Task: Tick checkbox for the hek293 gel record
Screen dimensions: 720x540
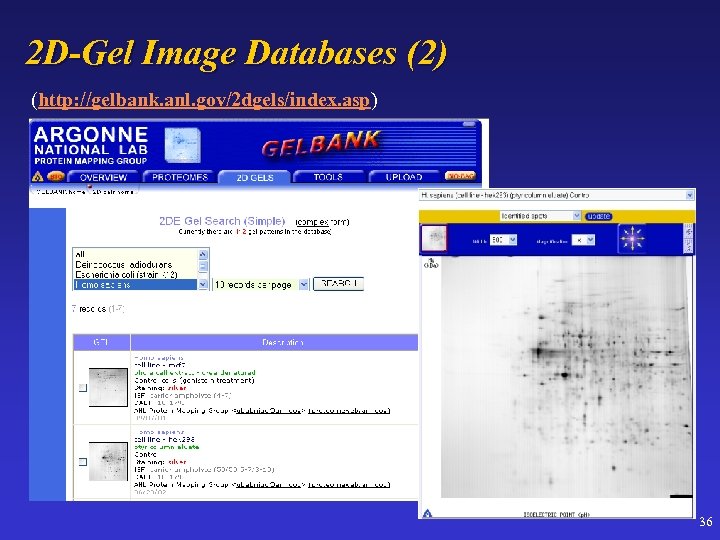Action: click(x=83, y=461)
